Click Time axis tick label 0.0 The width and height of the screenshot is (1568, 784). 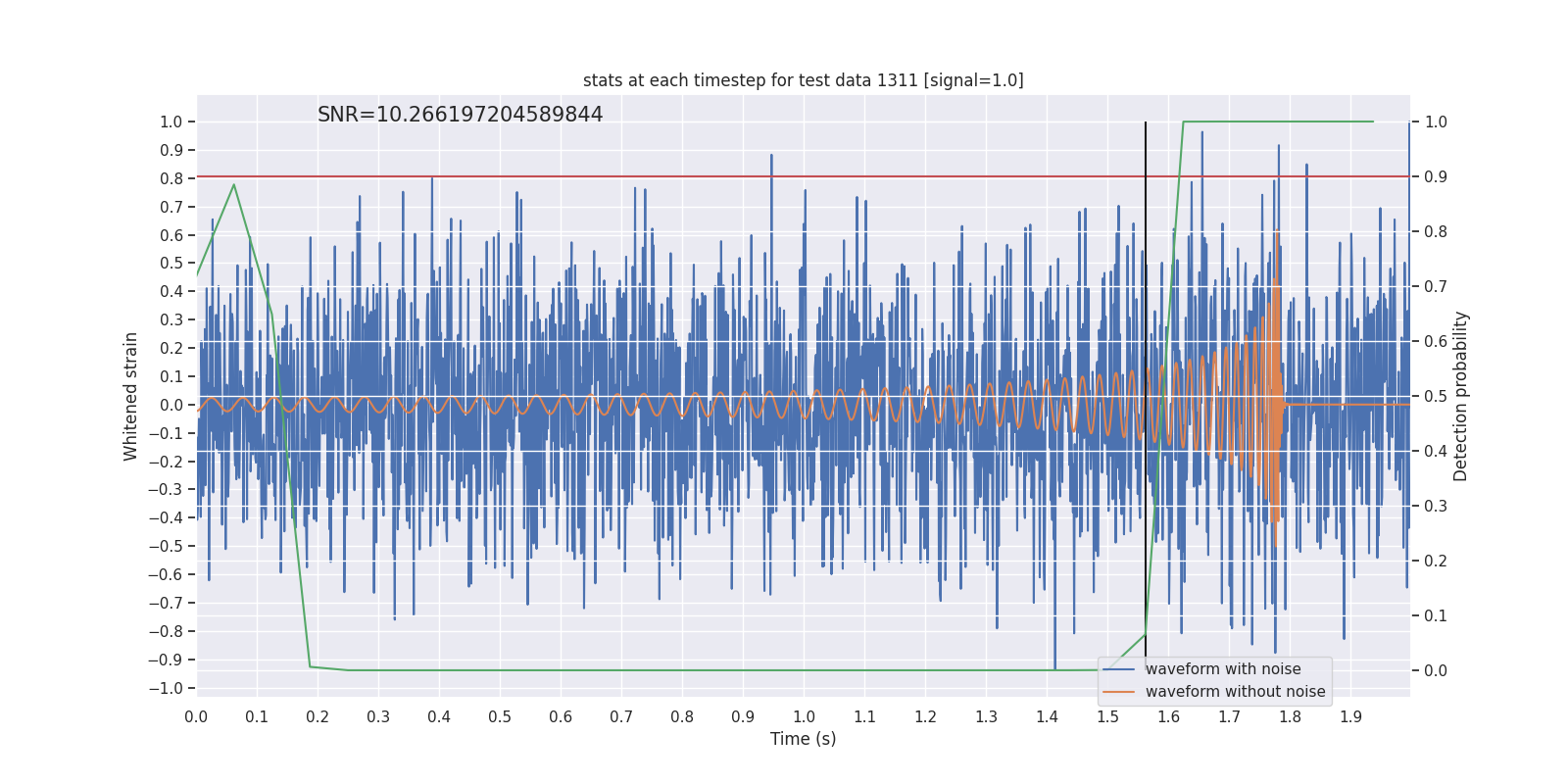coord(196,717)
